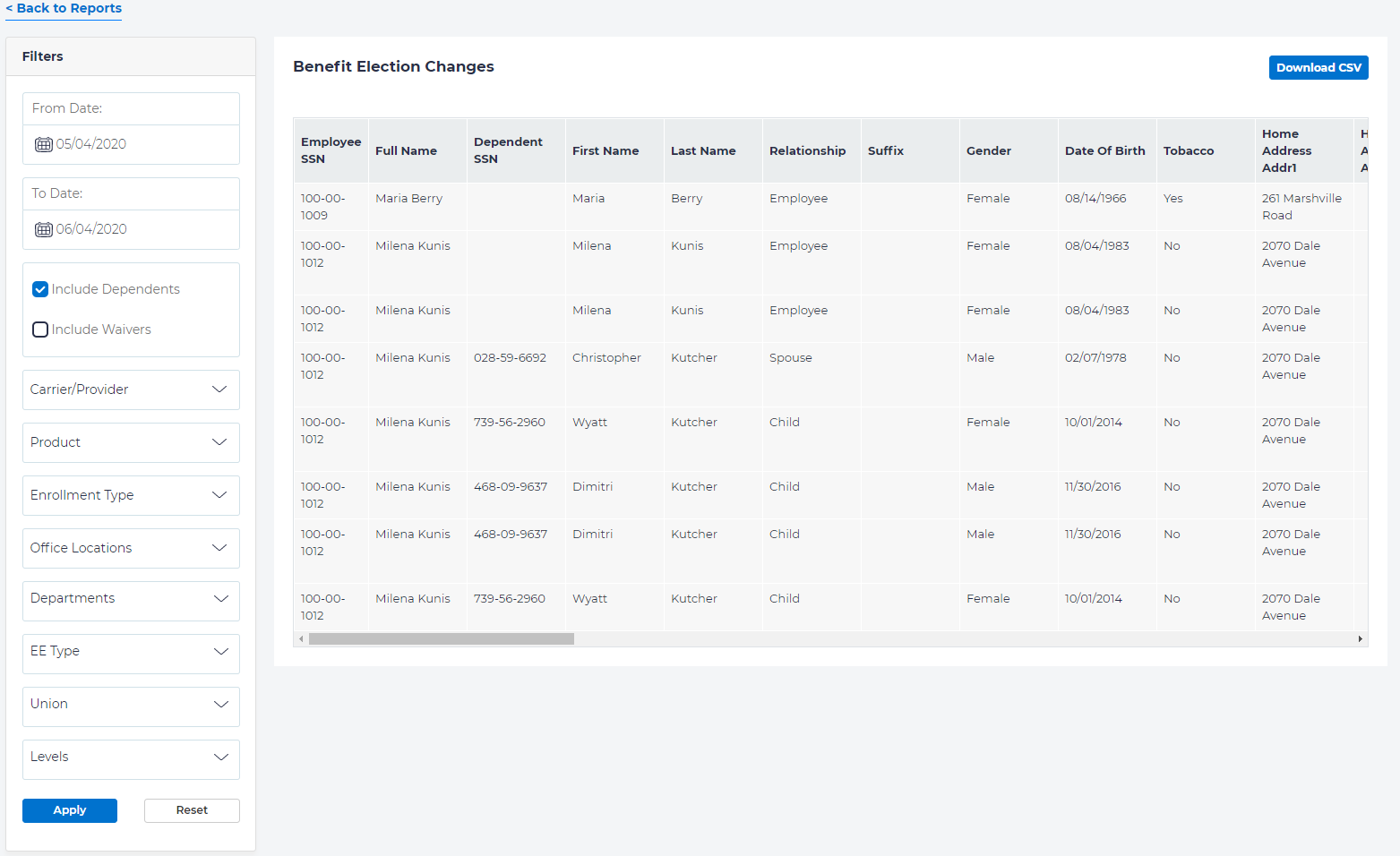Screen dimensions: 1400x856
Task: Expand the Levels dropdown
Action: [x=131, y=757]
